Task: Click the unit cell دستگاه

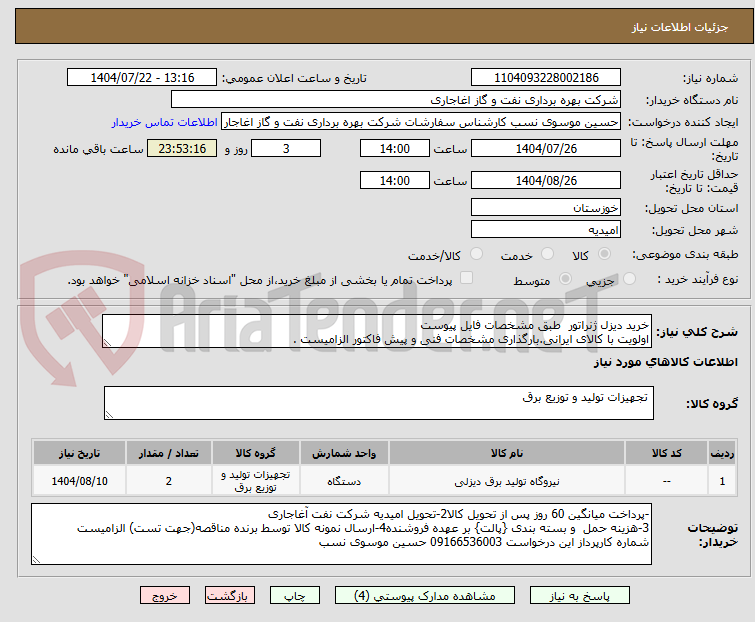Action: tap(344, 481)
